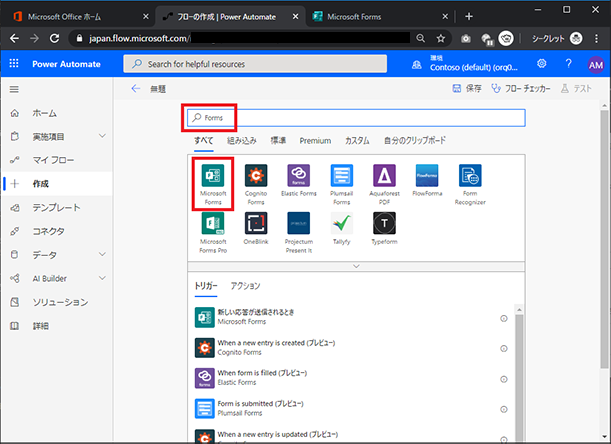
Task: Switch to the すべて filter tab
Action: point(204,141)
